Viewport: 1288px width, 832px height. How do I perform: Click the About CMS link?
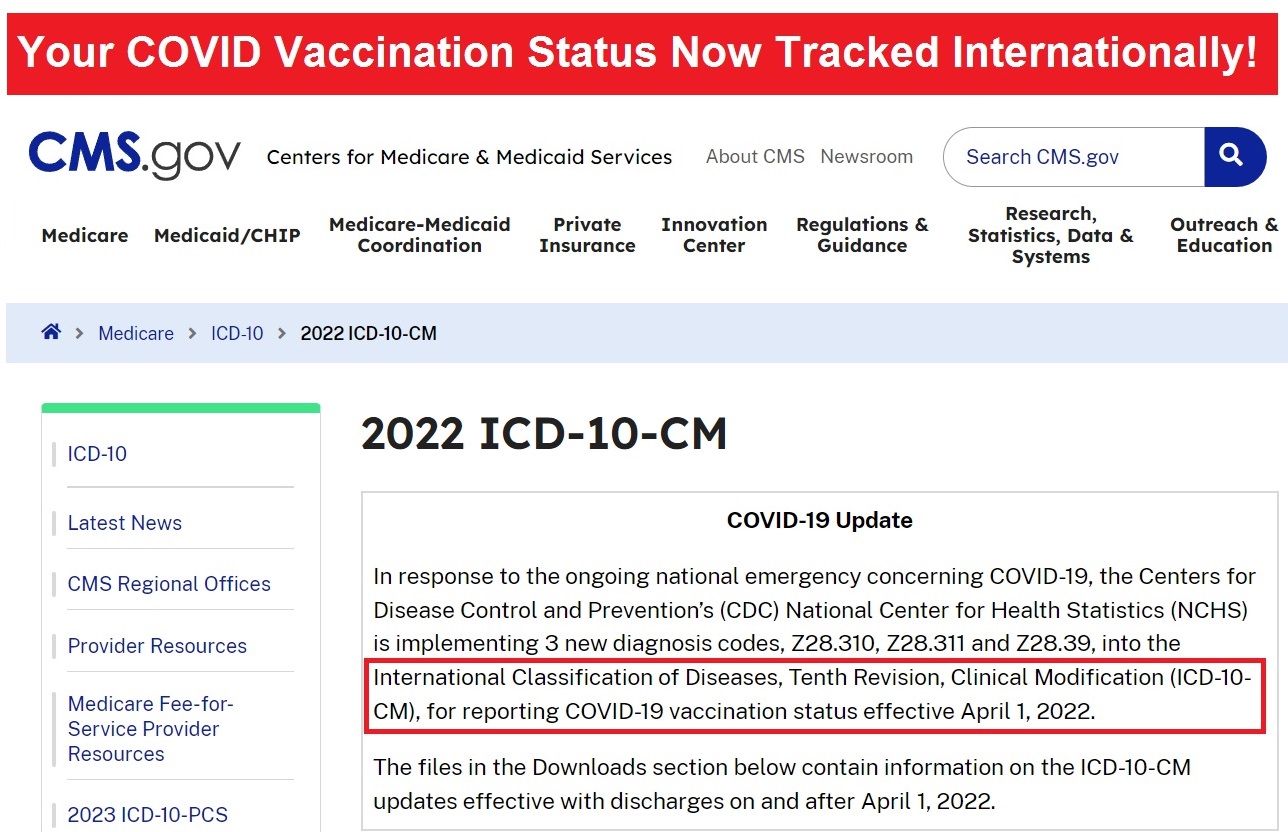pyautogui.click(x=755, y=156)
